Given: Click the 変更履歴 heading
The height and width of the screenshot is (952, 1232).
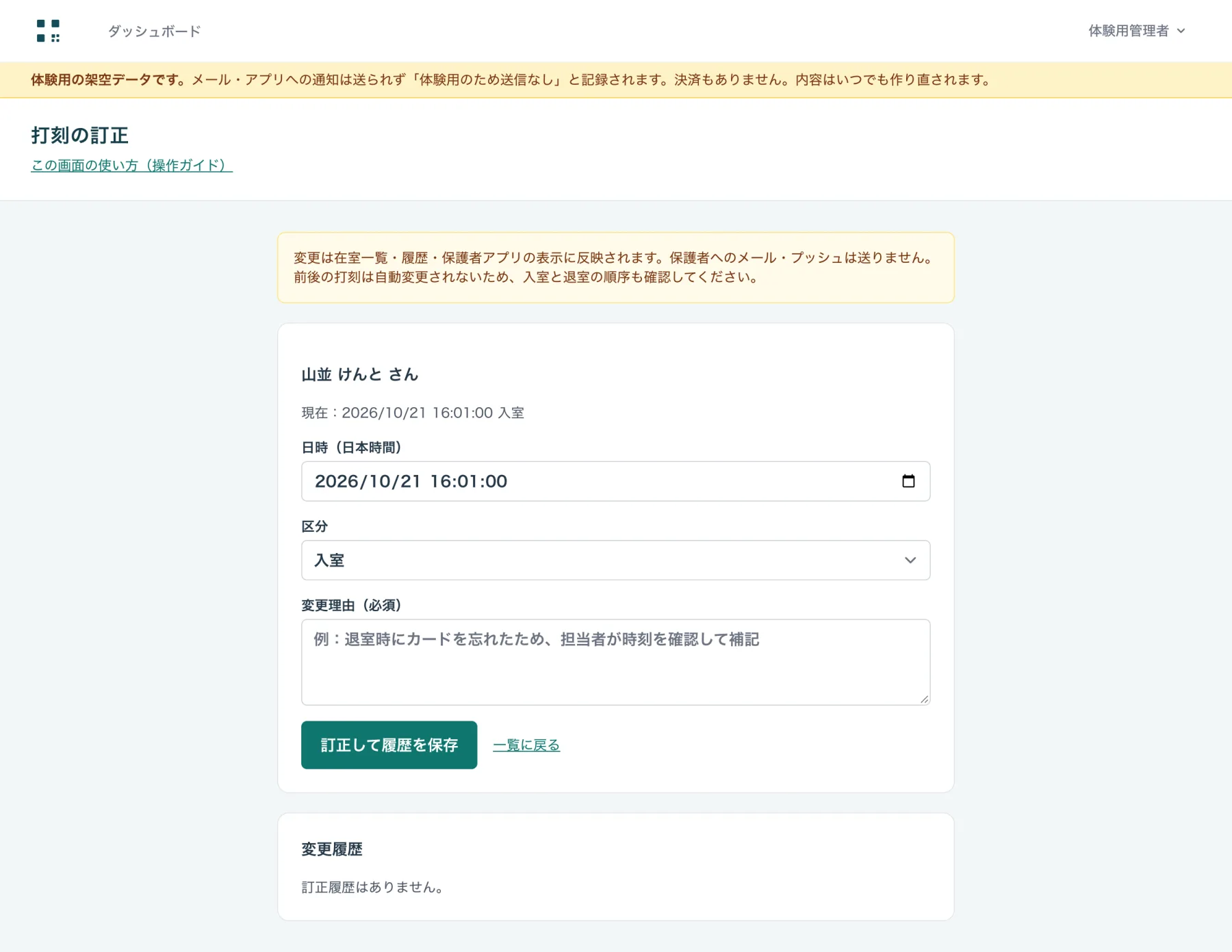Looking at the screenshot, I should (x=332, y=849).
